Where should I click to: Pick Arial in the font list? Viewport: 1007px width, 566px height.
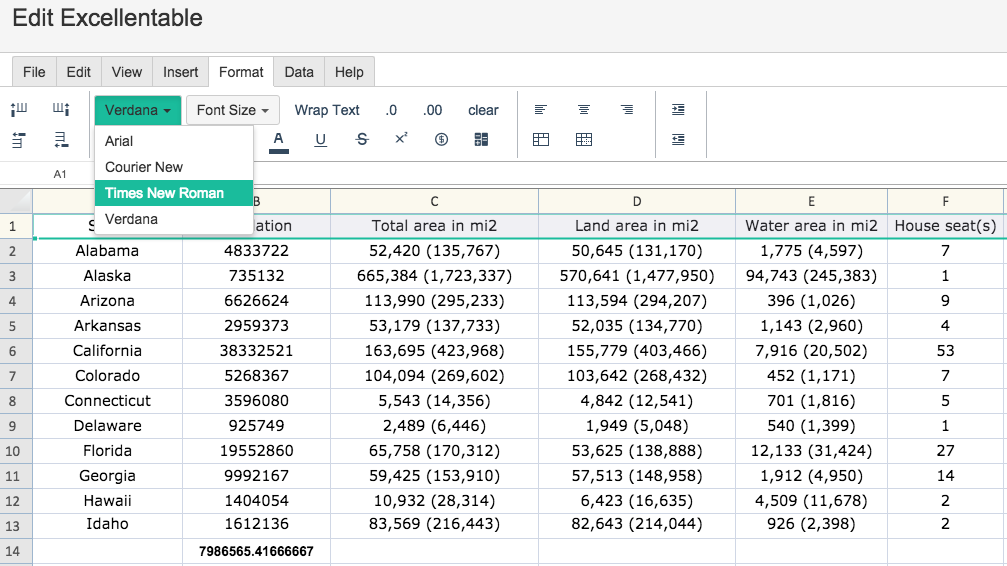[x=119, y=141]
